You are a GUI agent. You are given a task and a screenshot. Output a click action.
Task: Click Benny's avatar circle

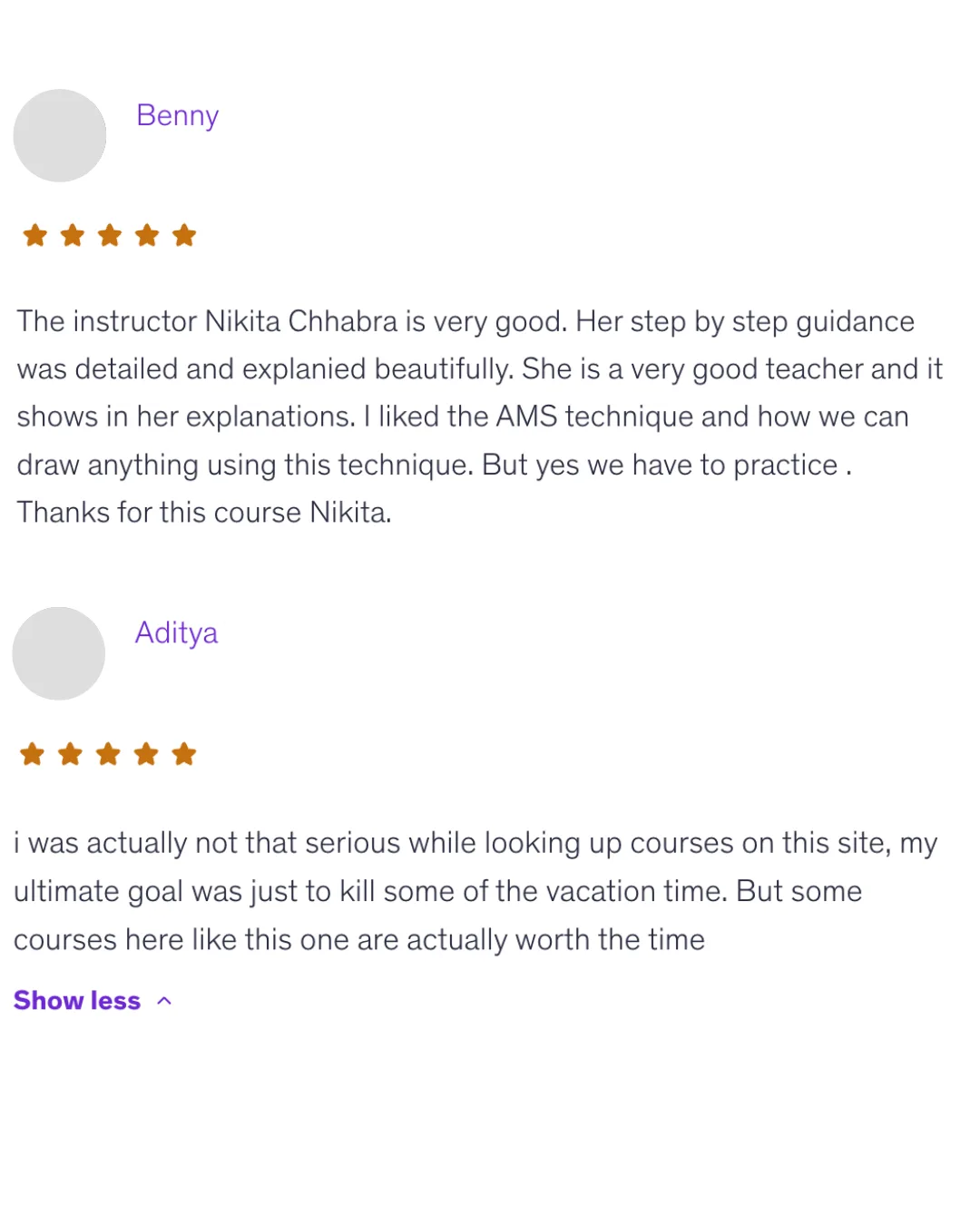pos(60,134)
